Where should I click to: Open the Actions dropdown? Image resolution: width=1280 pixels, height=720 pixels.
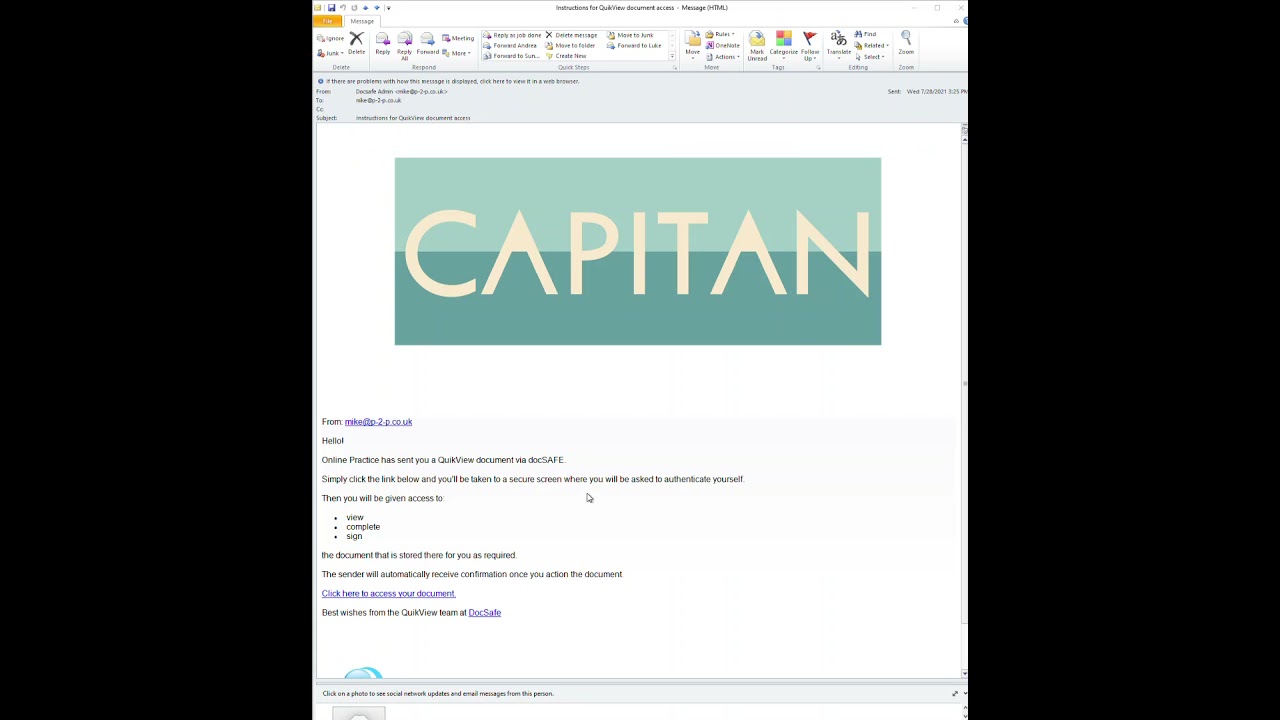pos(723,57)
